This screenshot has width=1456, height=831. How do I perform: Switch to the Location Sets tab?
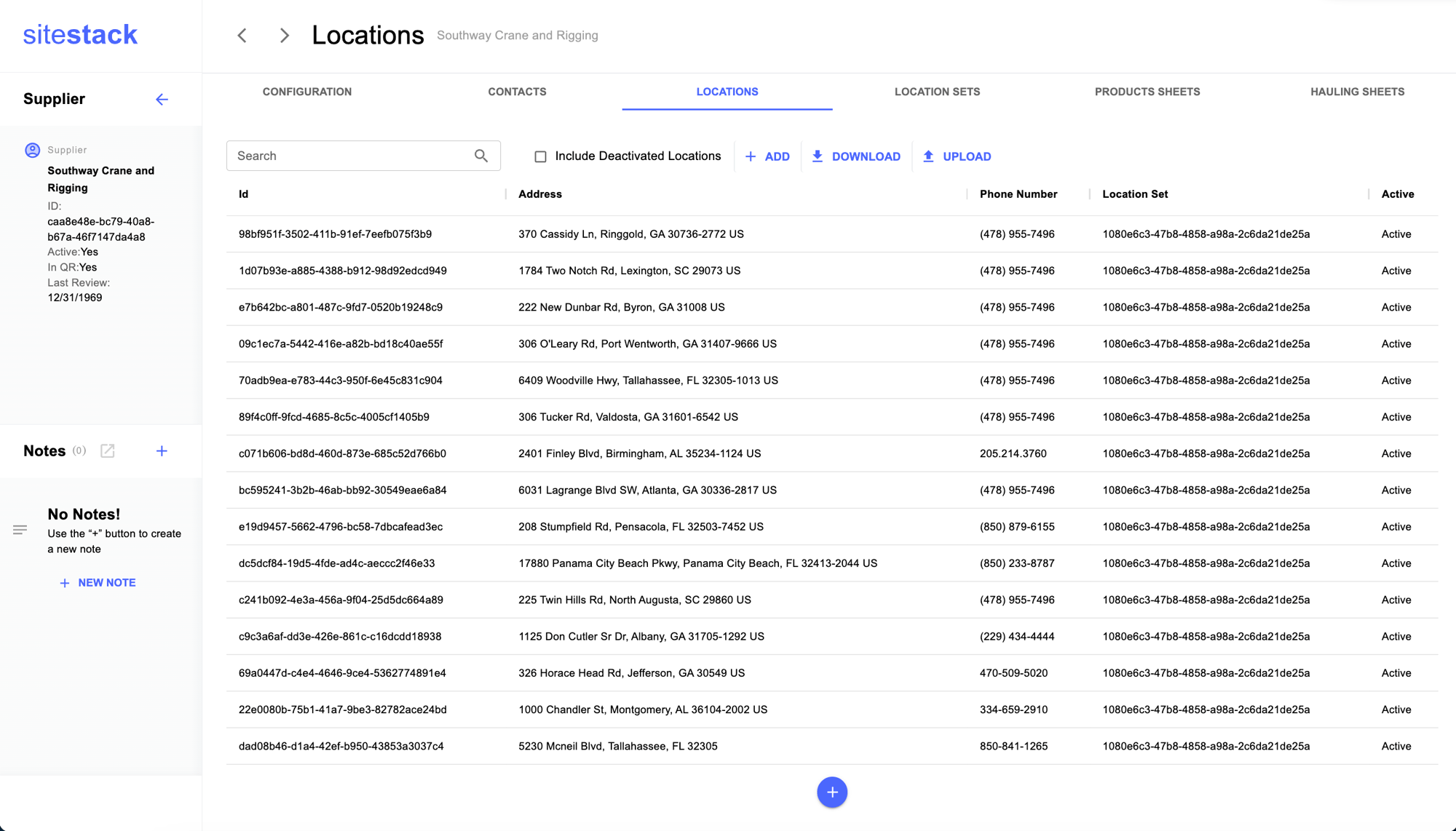tap(937, 92)
